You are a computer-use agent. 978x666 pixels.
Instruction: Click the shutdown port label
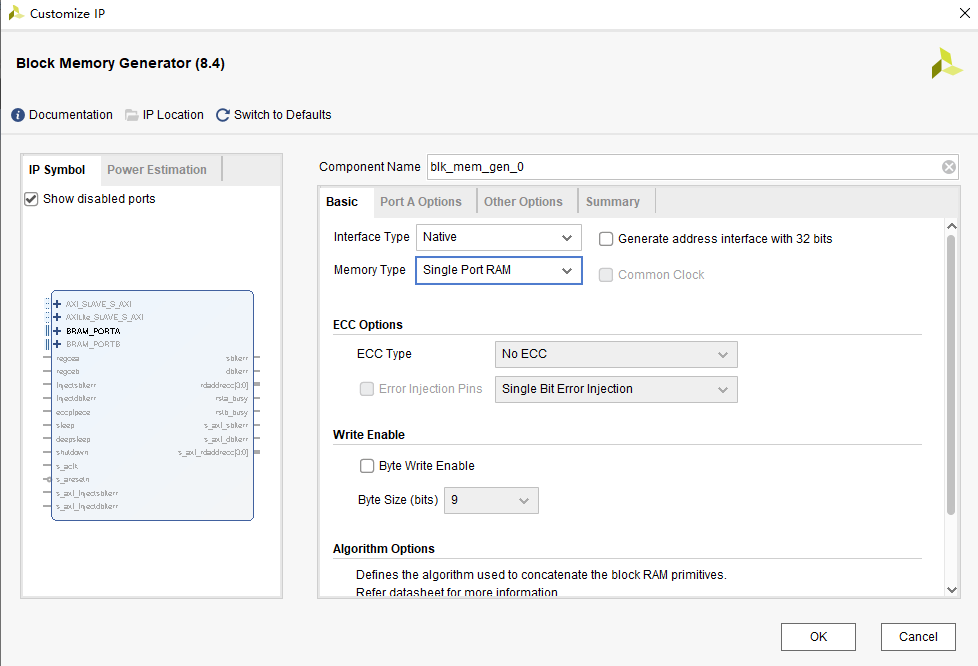click(x=72, y=452)
